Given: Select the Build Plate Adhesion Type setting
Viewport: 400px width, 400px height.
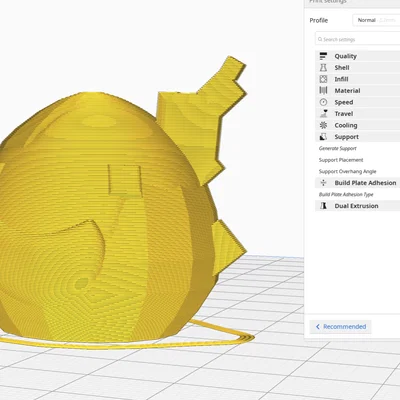Looking at the screenshot, I should tap(346, 194).
